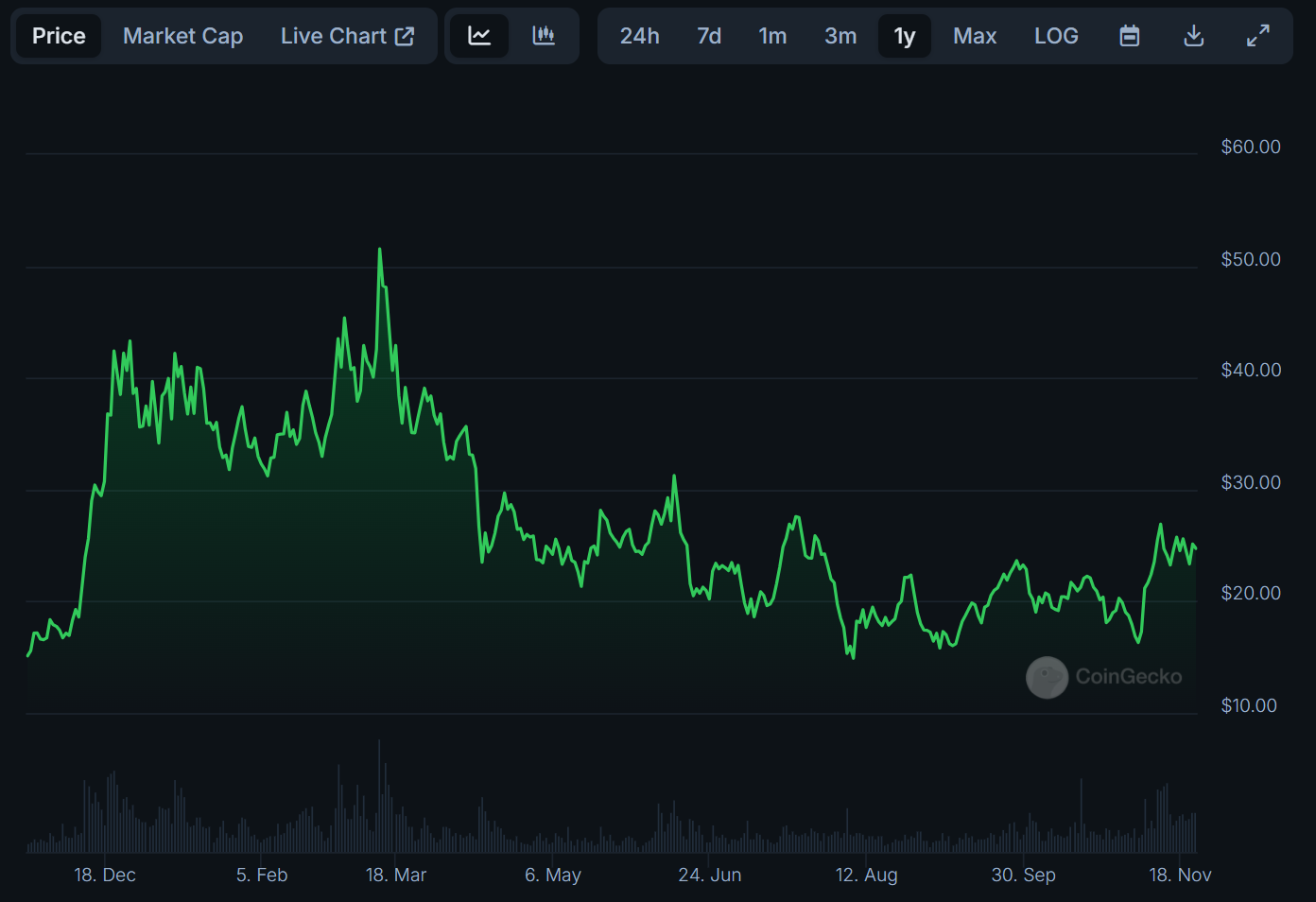Click the $20.00 axis label

(x=1251, y=593)
